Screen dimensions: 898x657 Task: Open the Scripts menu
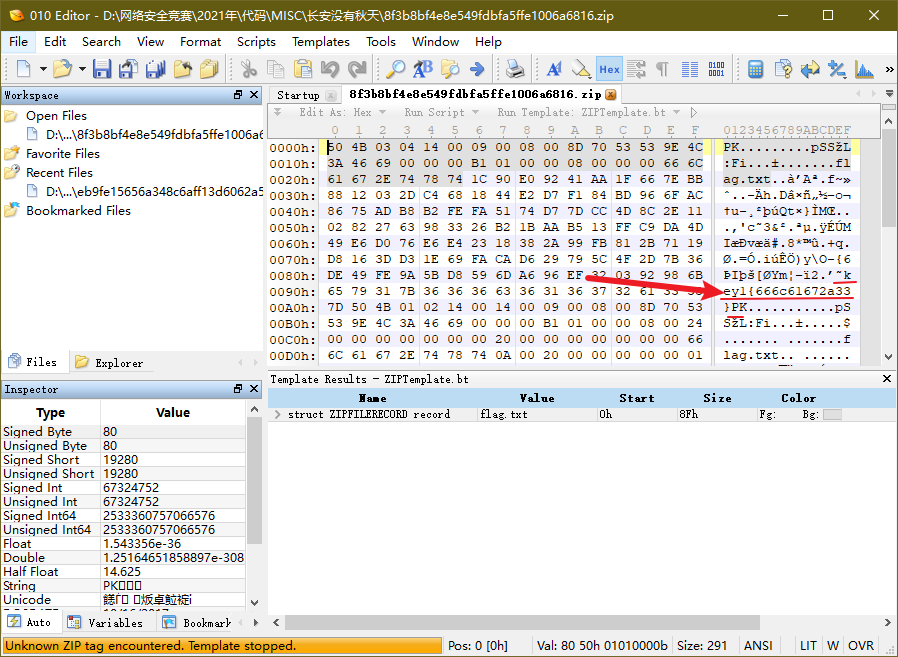click(256, 42)
